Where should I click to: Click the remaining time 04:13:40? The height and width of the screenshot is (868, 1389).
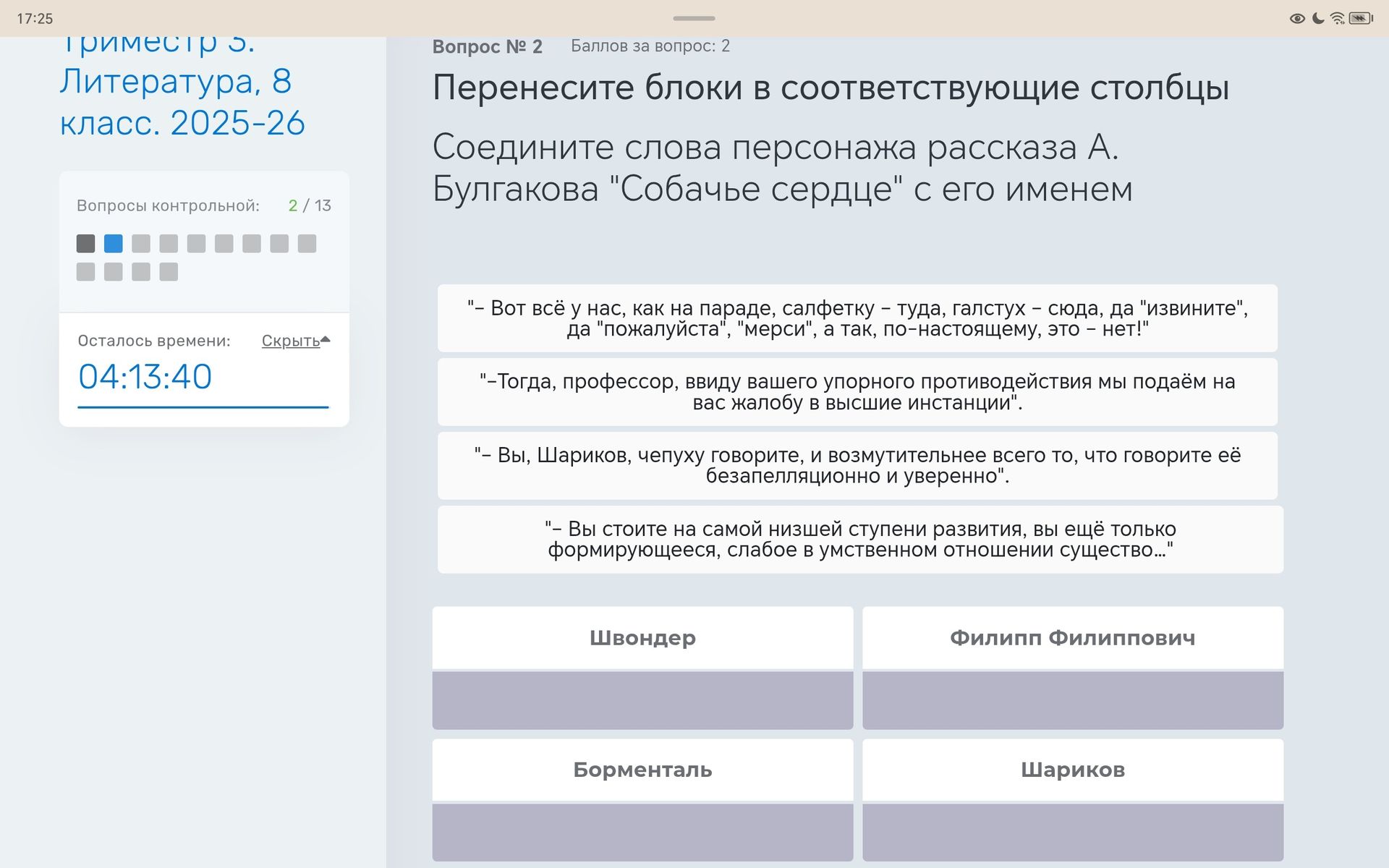[145, 377]
